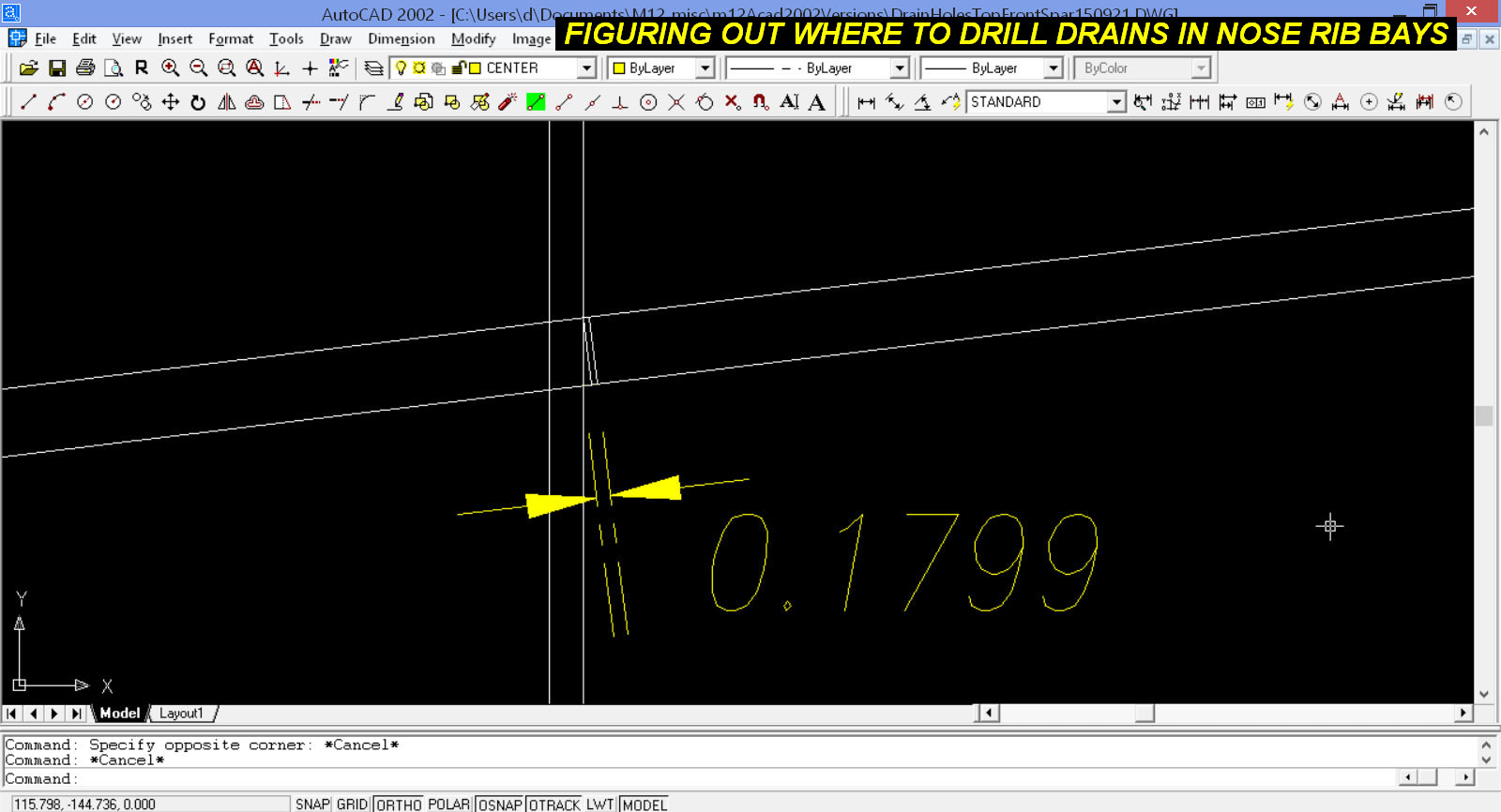Open the Layers manager icon

pyautogui.click(x=373, y=68)
